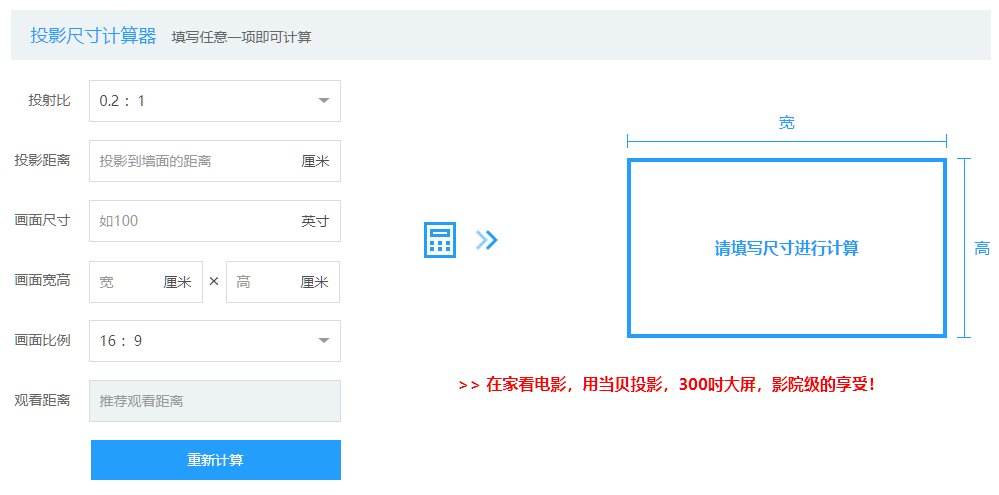Select the 宽 width input box

coord(128,282)
